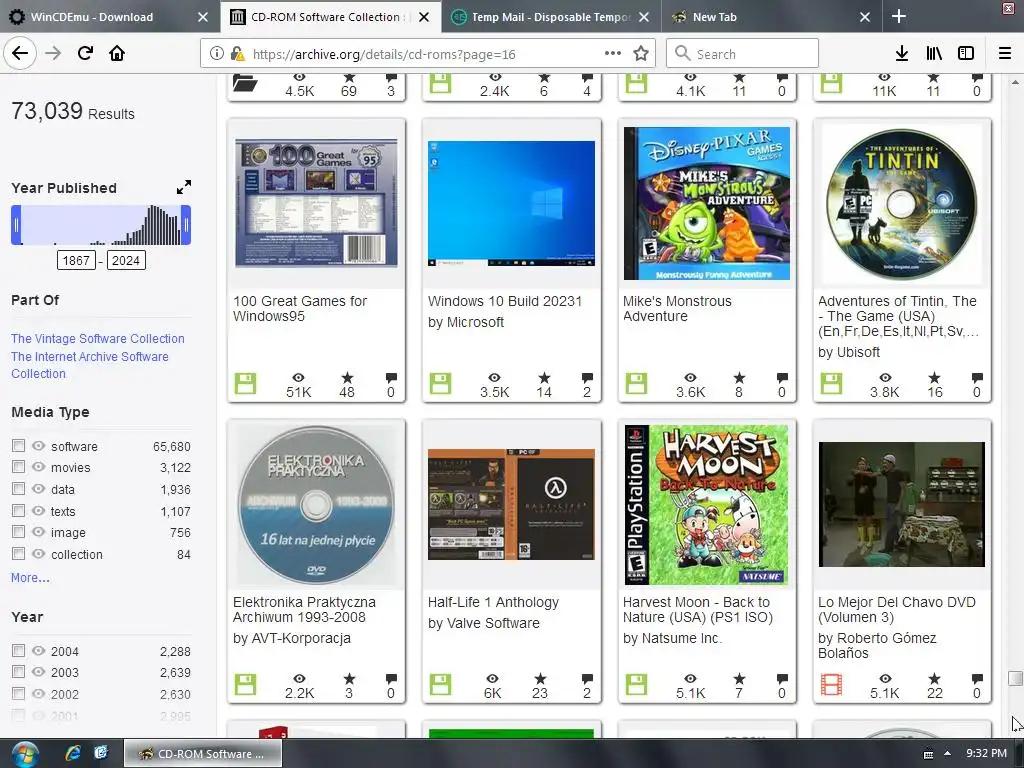Check the 2004 year filter
This screenshot has width=1024, height=768.
[x=18, y=650]
